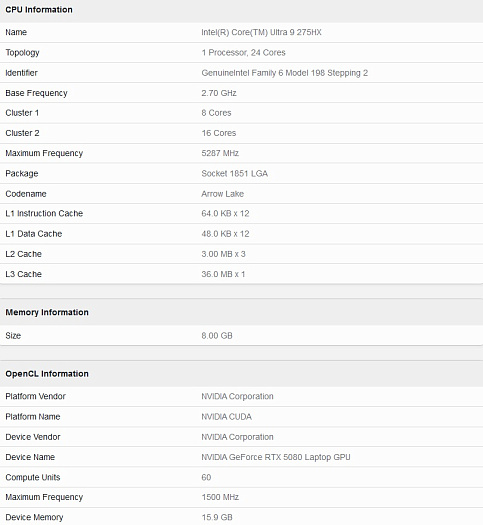Image resolution: width=483 pixels, height=525 pixels.
Task: Select the 15.9 GB device memory value
Action: [217, 517]
